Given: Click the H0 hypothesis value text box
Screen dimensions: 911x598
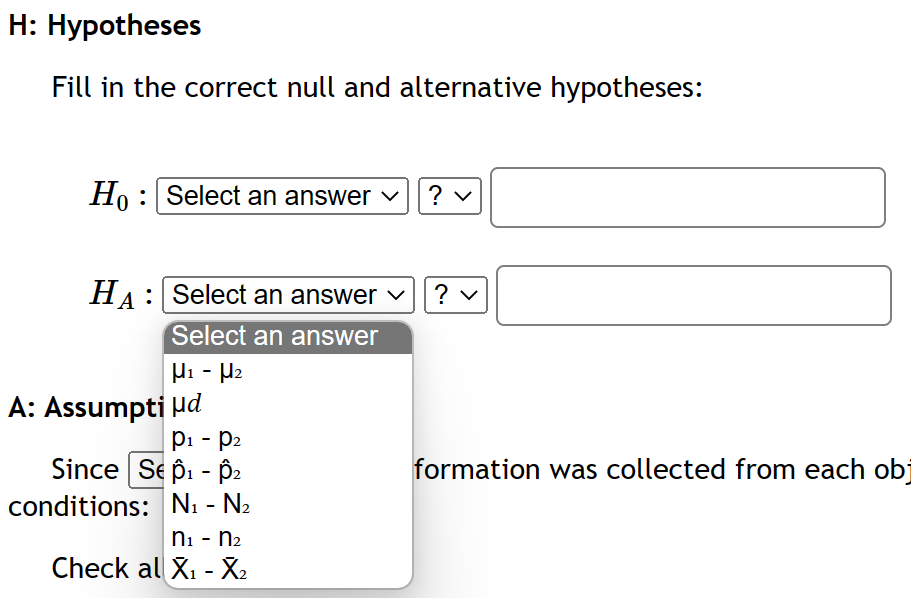Looking at the screenshot, I should 687,197.
